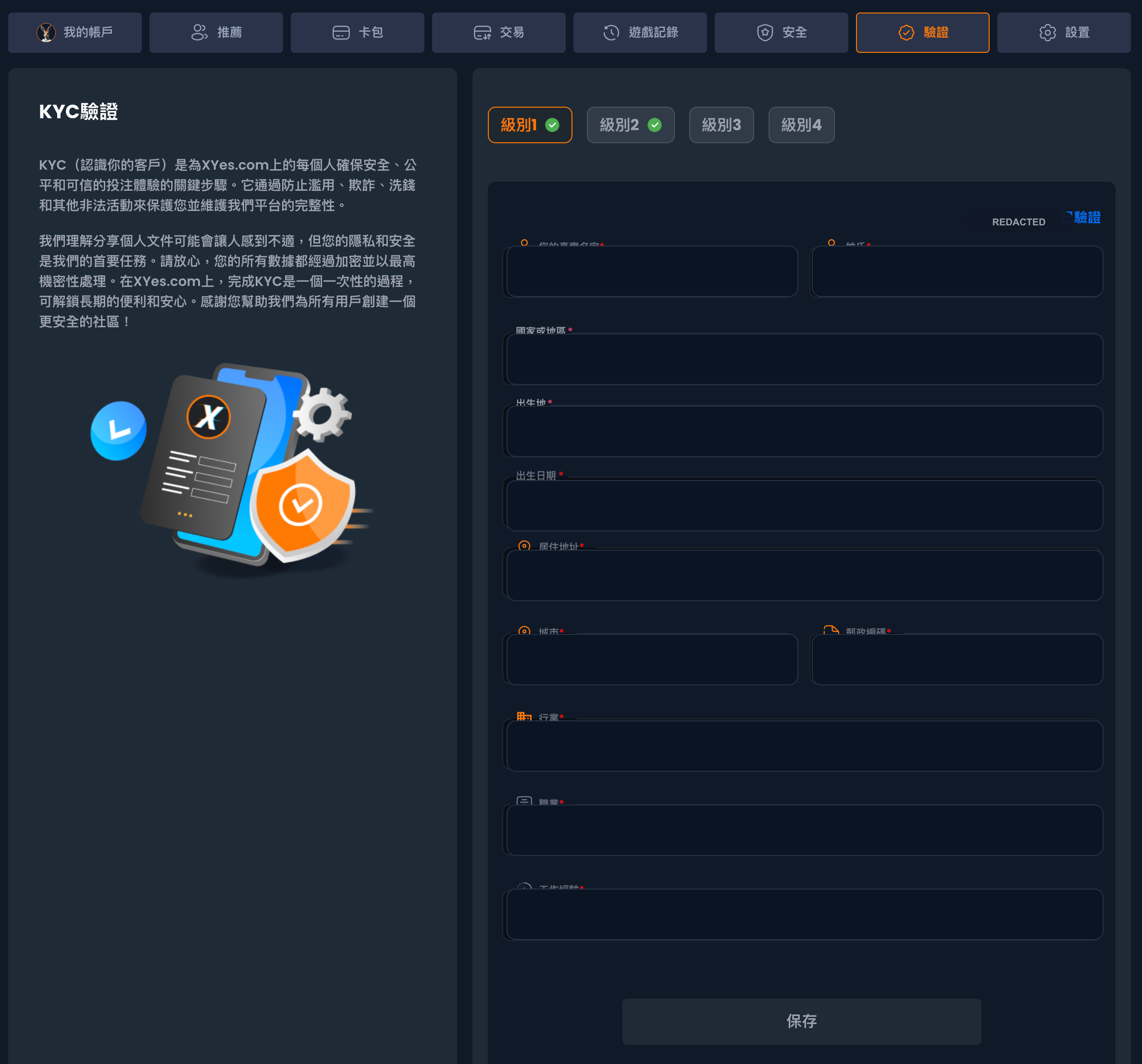Open the 我的帳戶 tab
The width and height of the screenshot is (1142, 1064).
pos(74,33)
